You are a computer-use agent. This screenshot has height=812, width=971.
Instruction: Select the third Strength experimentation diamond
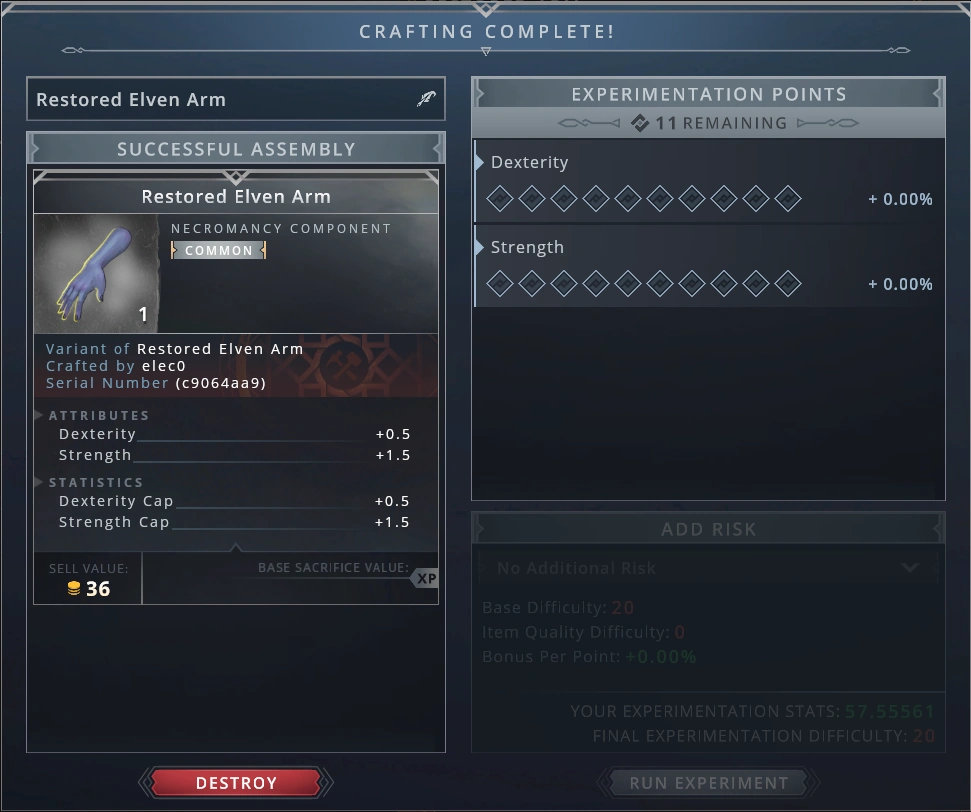pos(564,284)
